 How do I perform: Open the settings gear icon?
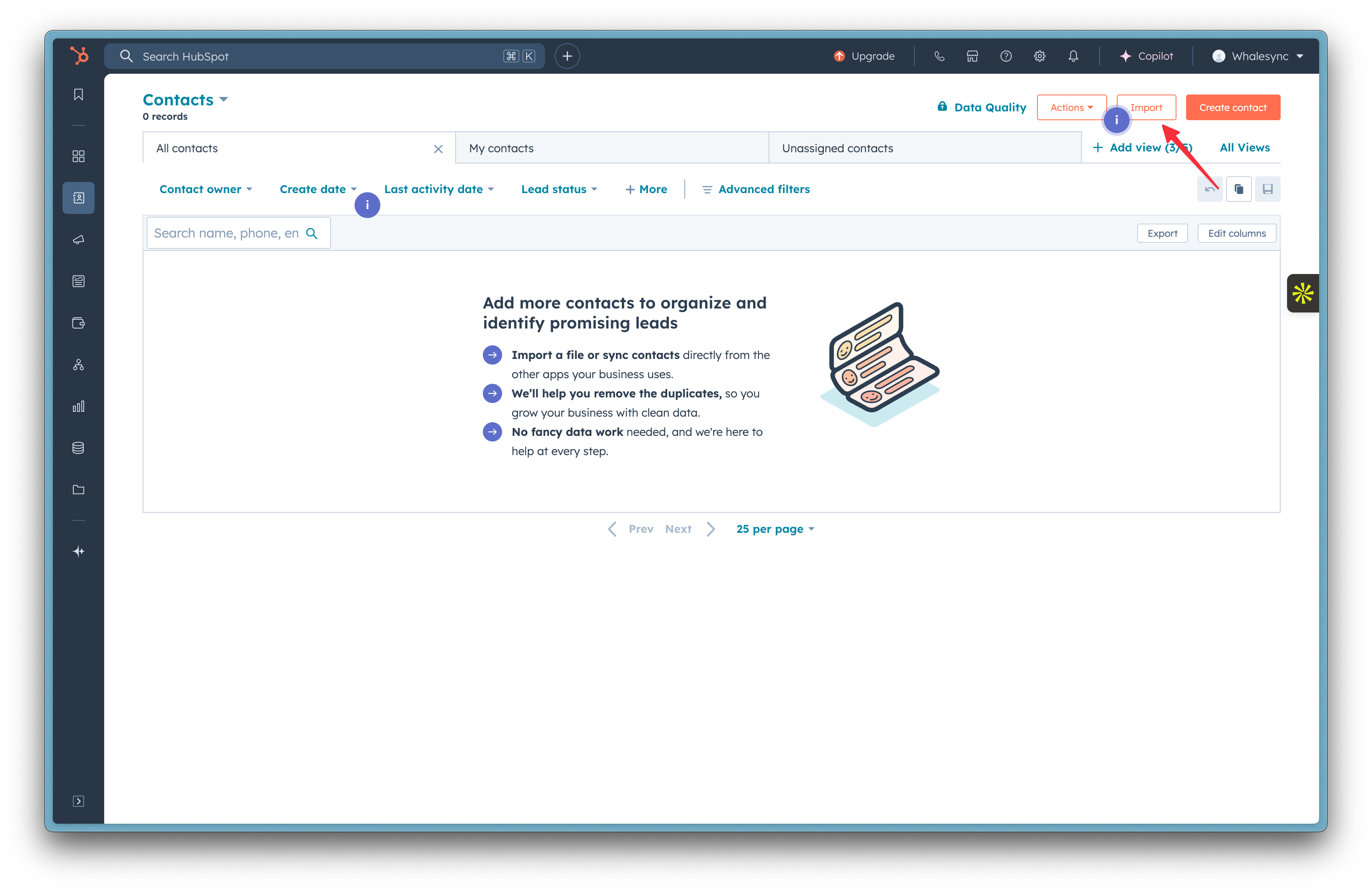1039,56
